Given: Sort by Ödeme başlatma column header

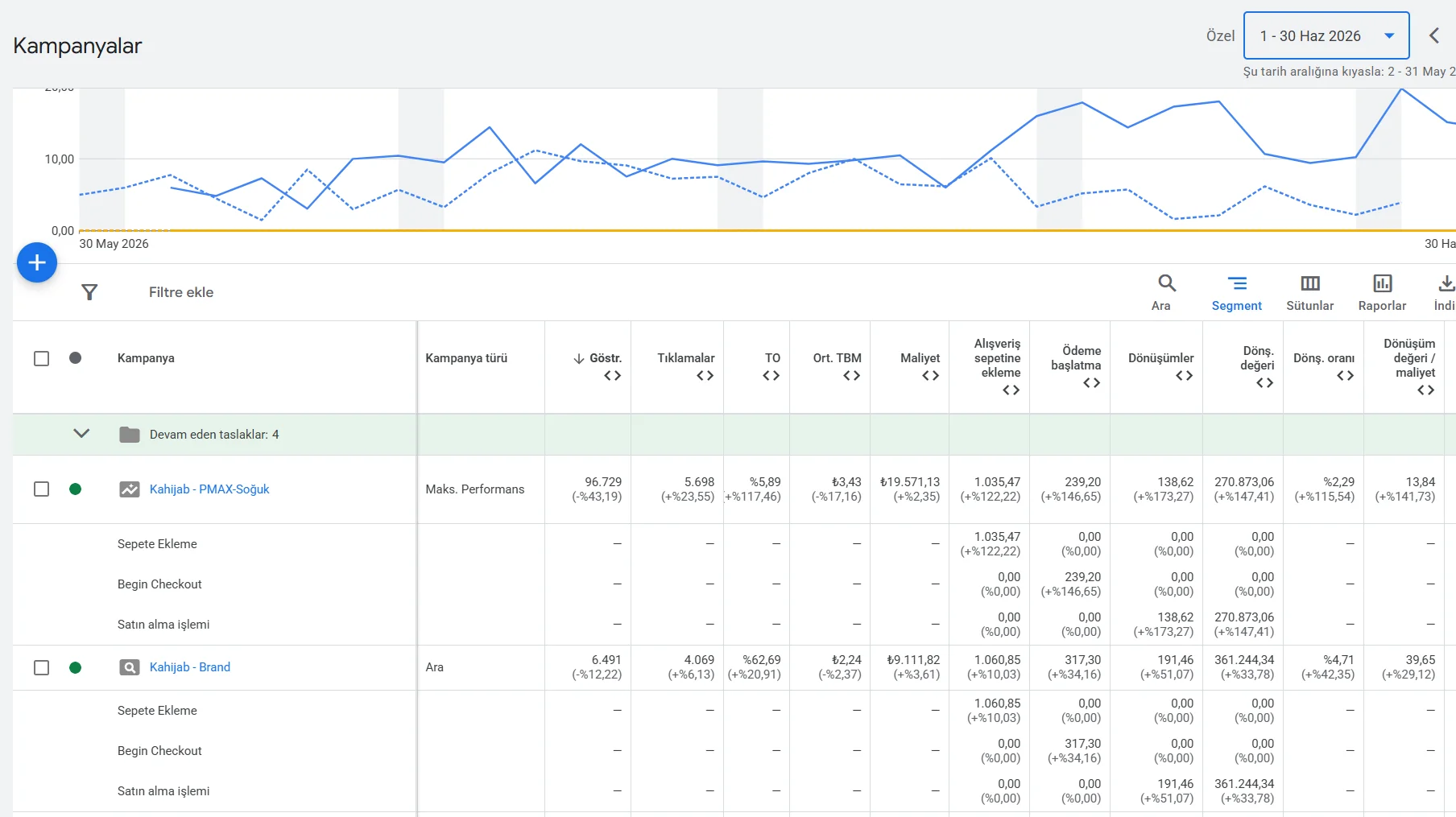Looking at the screenshot, I should tap(1076, 358).
